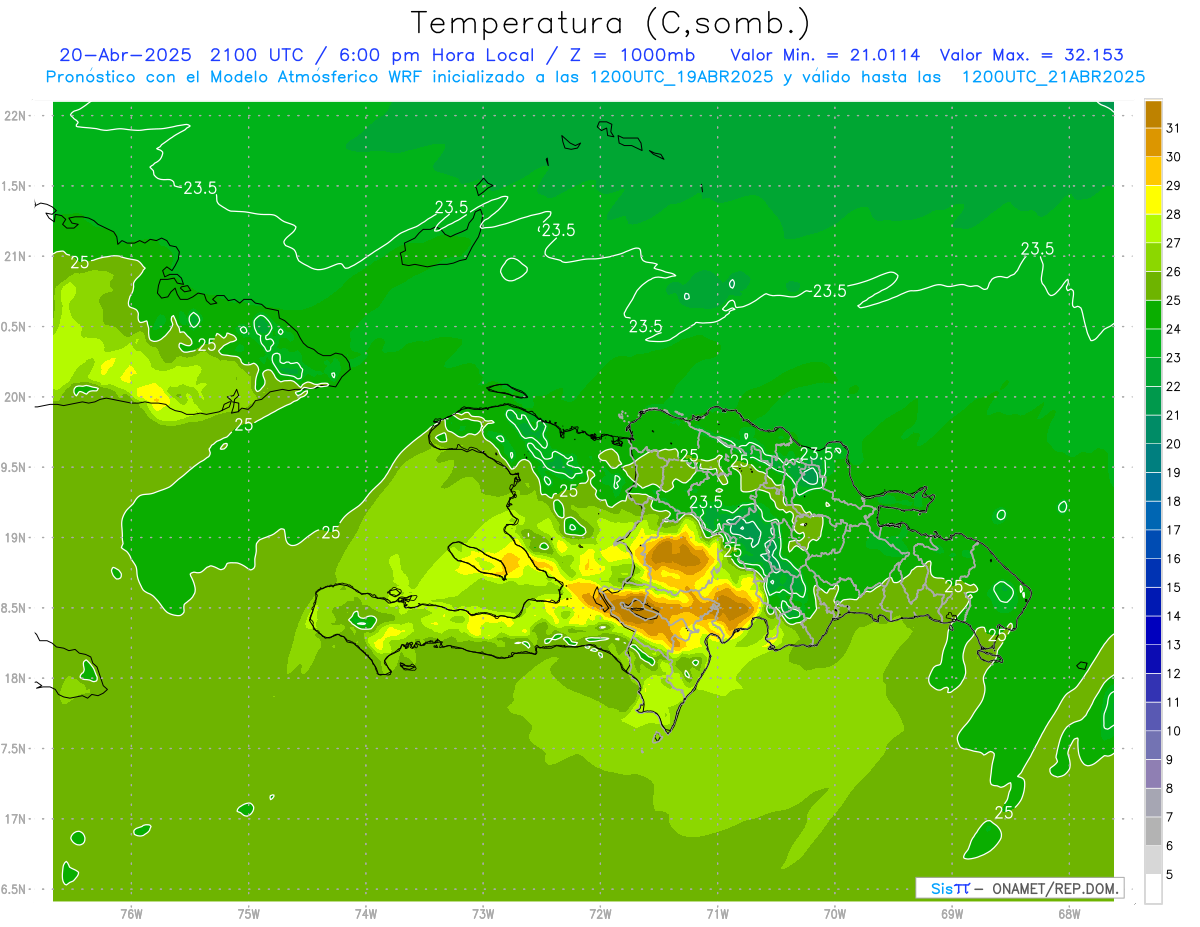Click the legend value "21" on the color scale
Viewport: 1200px width, 927px height.
(1173, 415)
